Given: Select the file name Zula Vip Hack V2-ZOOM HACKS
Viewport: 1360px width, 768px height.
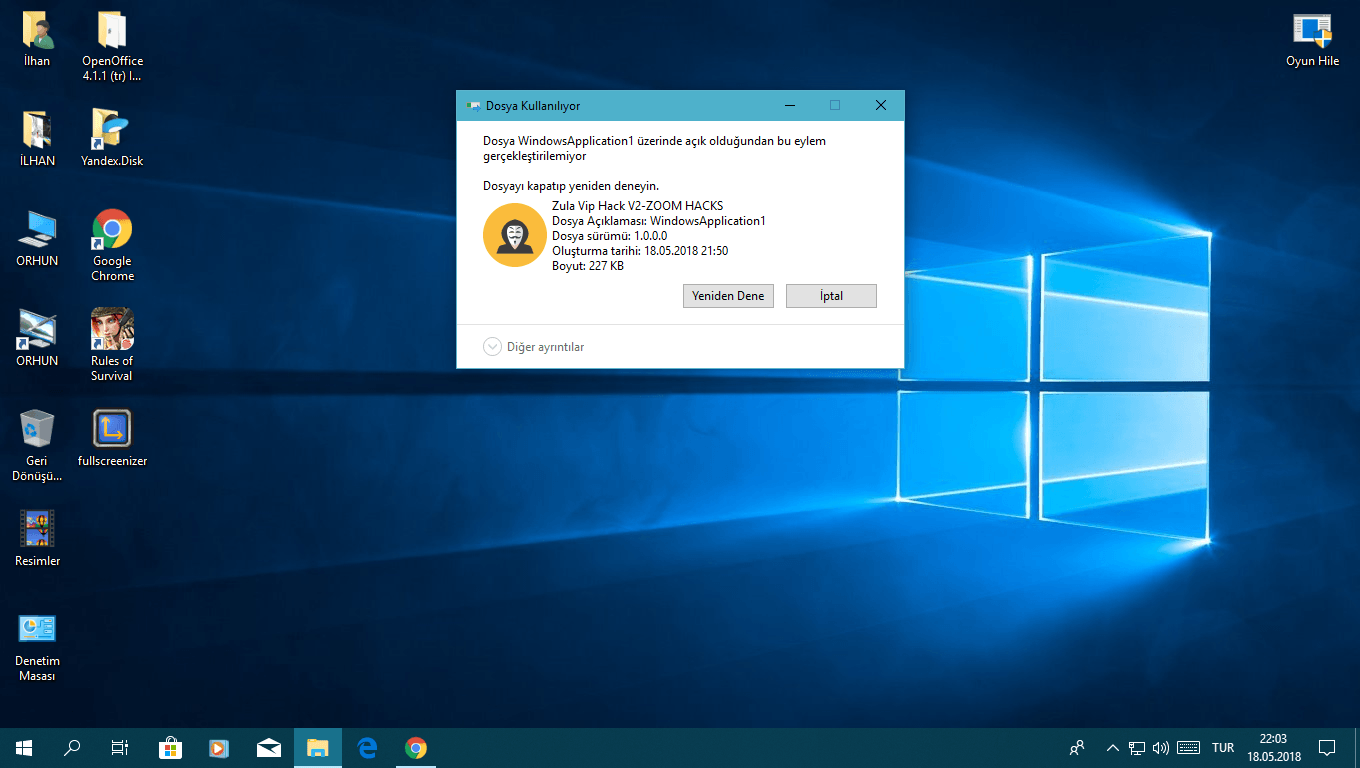Looking at the screenshot, I should 637,206.
